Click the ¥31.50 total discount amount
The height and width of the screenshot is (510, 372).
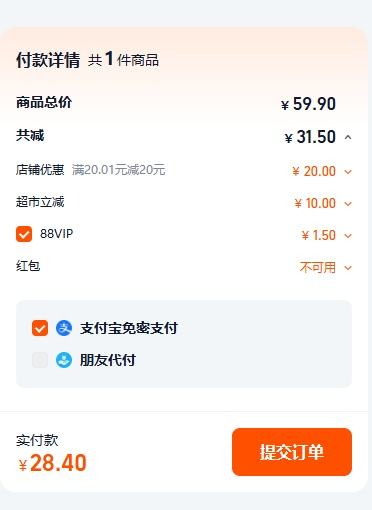tap(310, 137)
